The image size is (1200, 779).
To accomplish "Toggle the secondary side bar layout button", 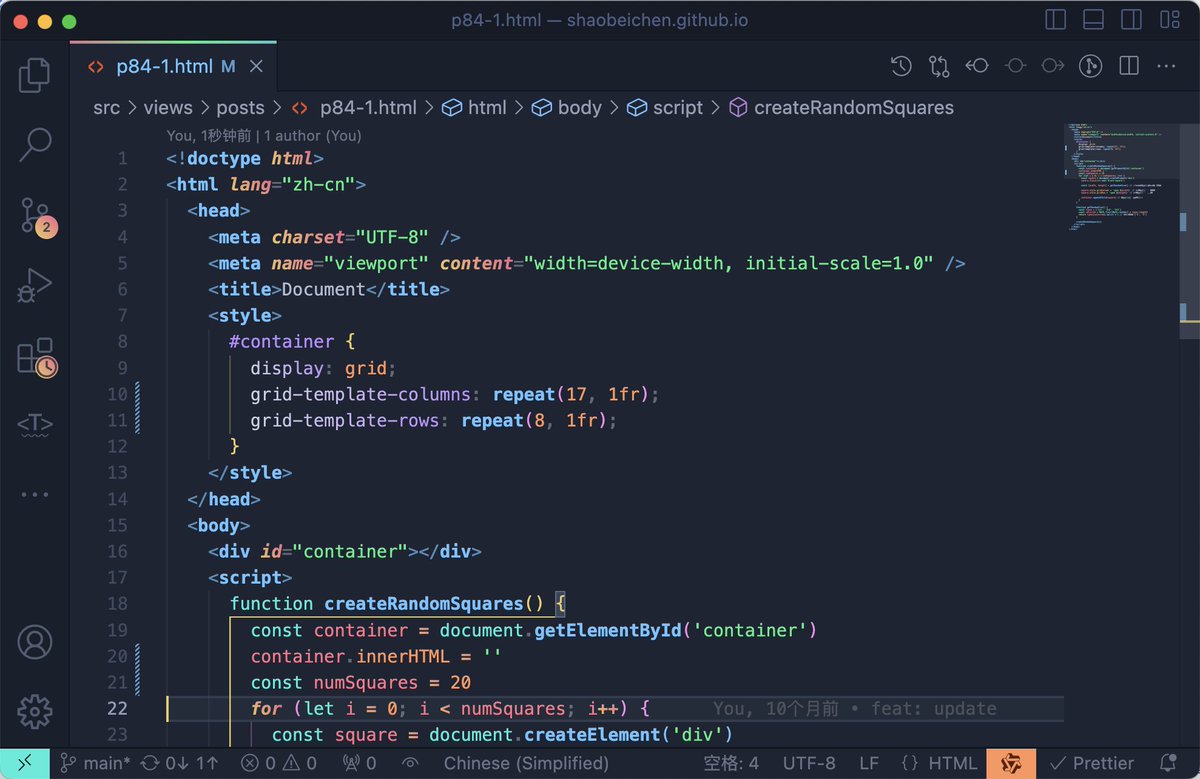I will pyautogui.click(x=1131, y=20).
